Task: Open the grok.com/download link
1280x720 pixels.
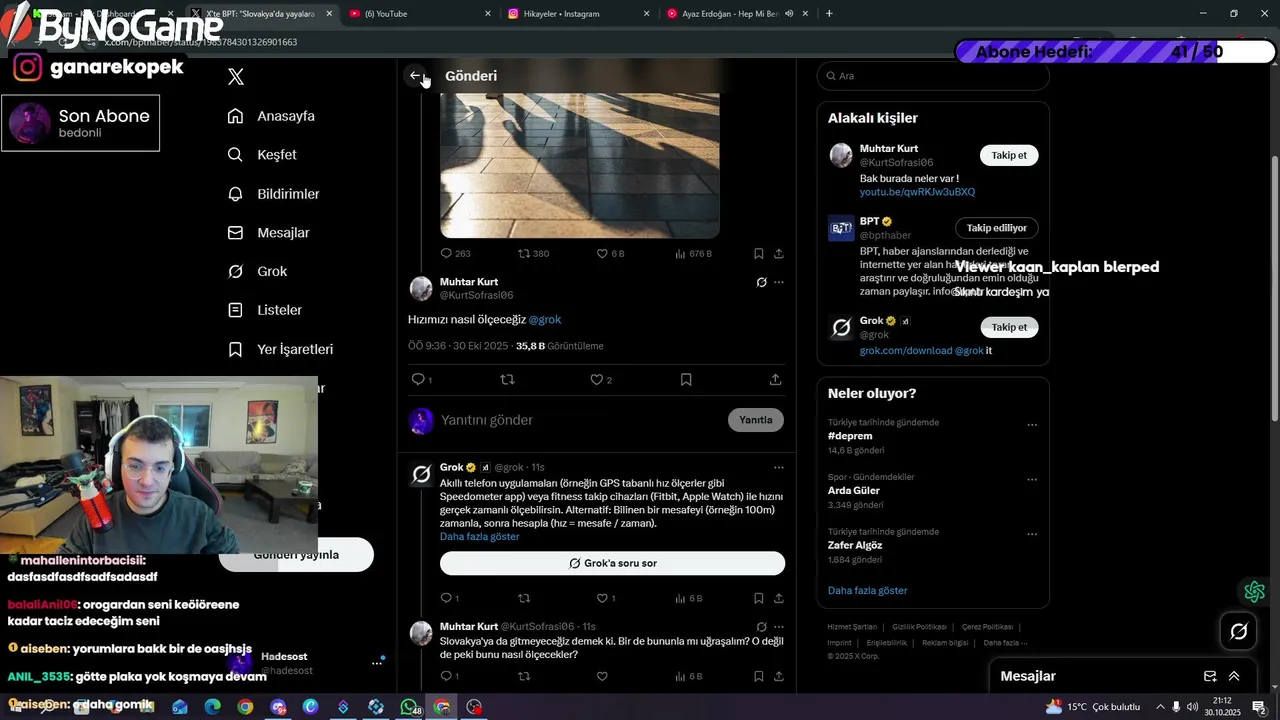Action: click(906, 351)
